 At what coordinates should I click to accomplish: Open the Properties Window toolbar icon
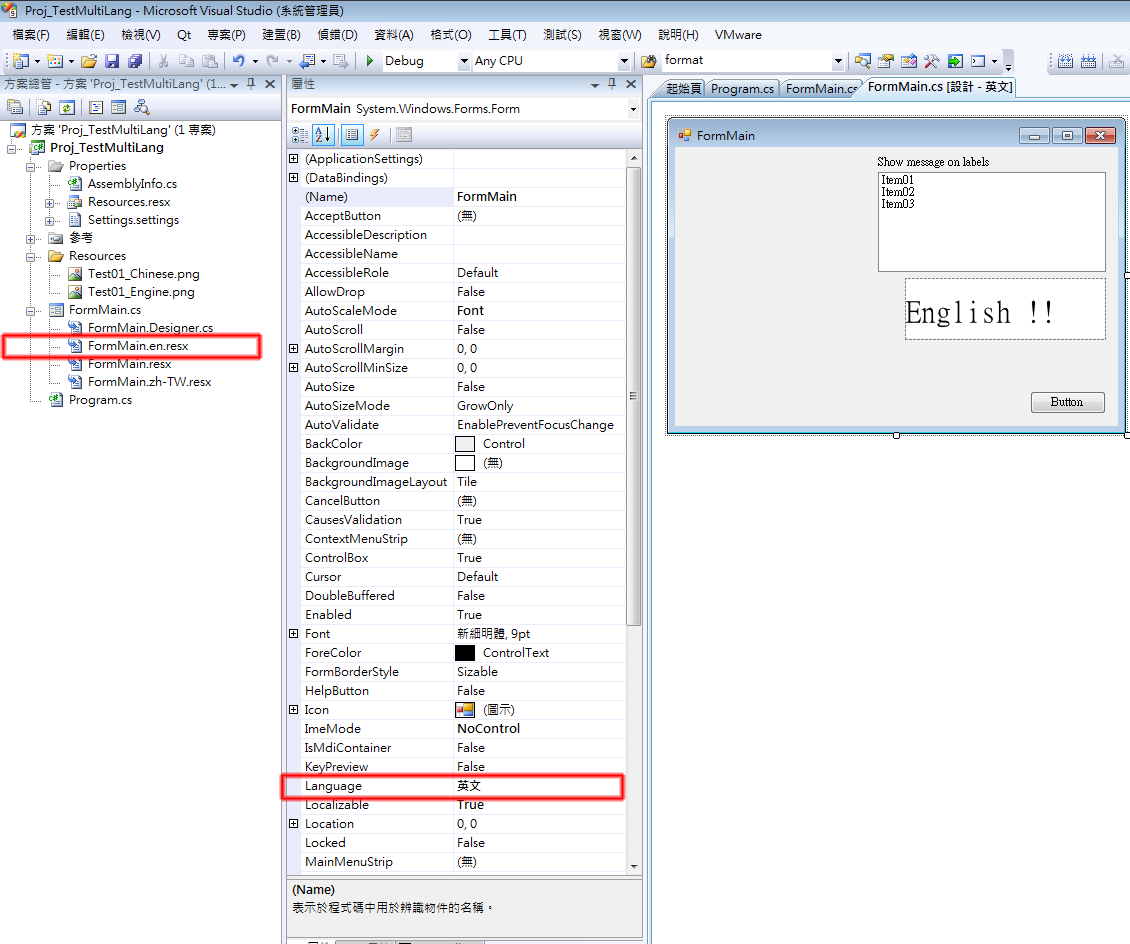[x=886, y=61]
